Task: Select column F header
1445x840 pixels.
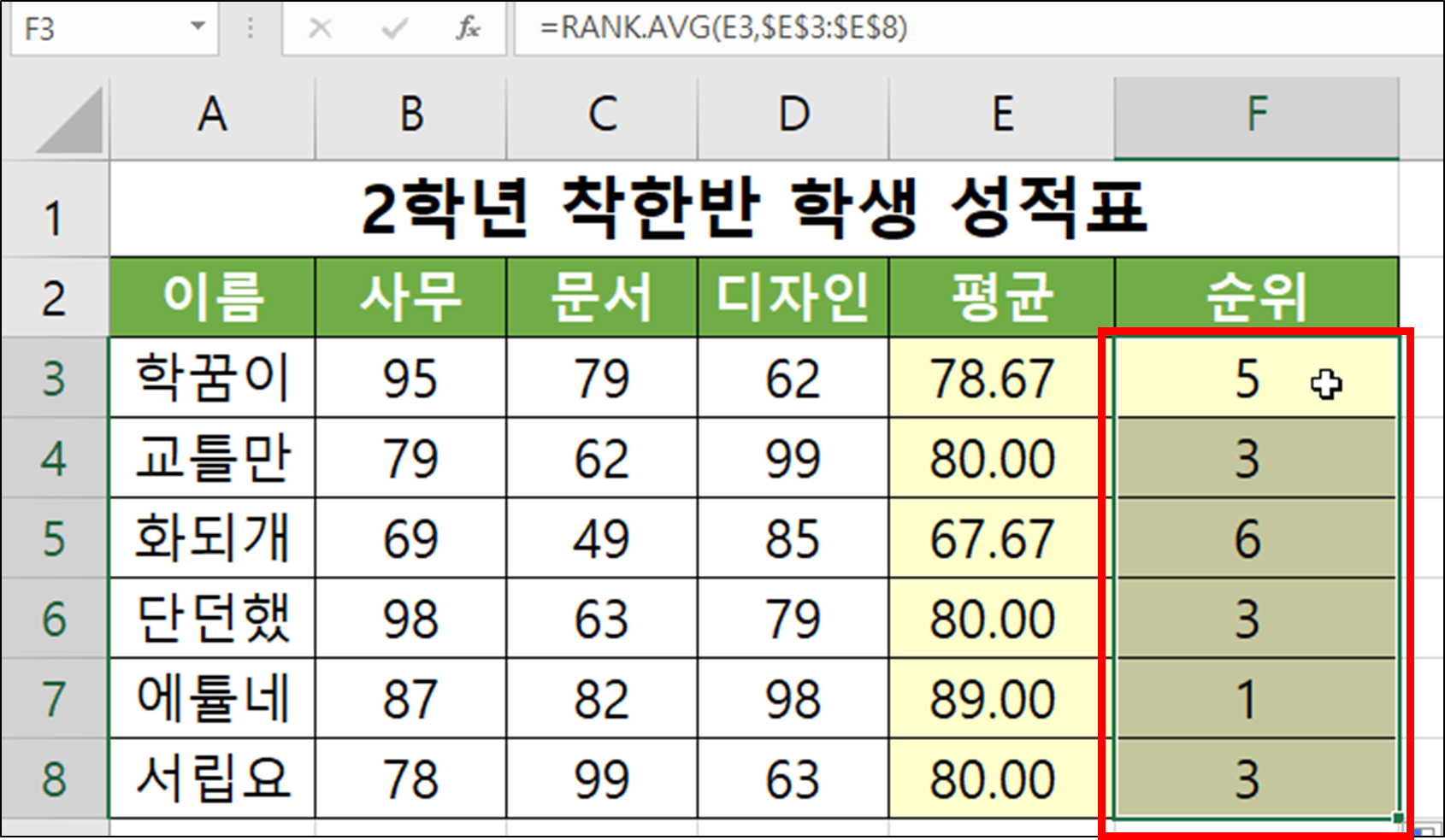Action: [1255, 115]
